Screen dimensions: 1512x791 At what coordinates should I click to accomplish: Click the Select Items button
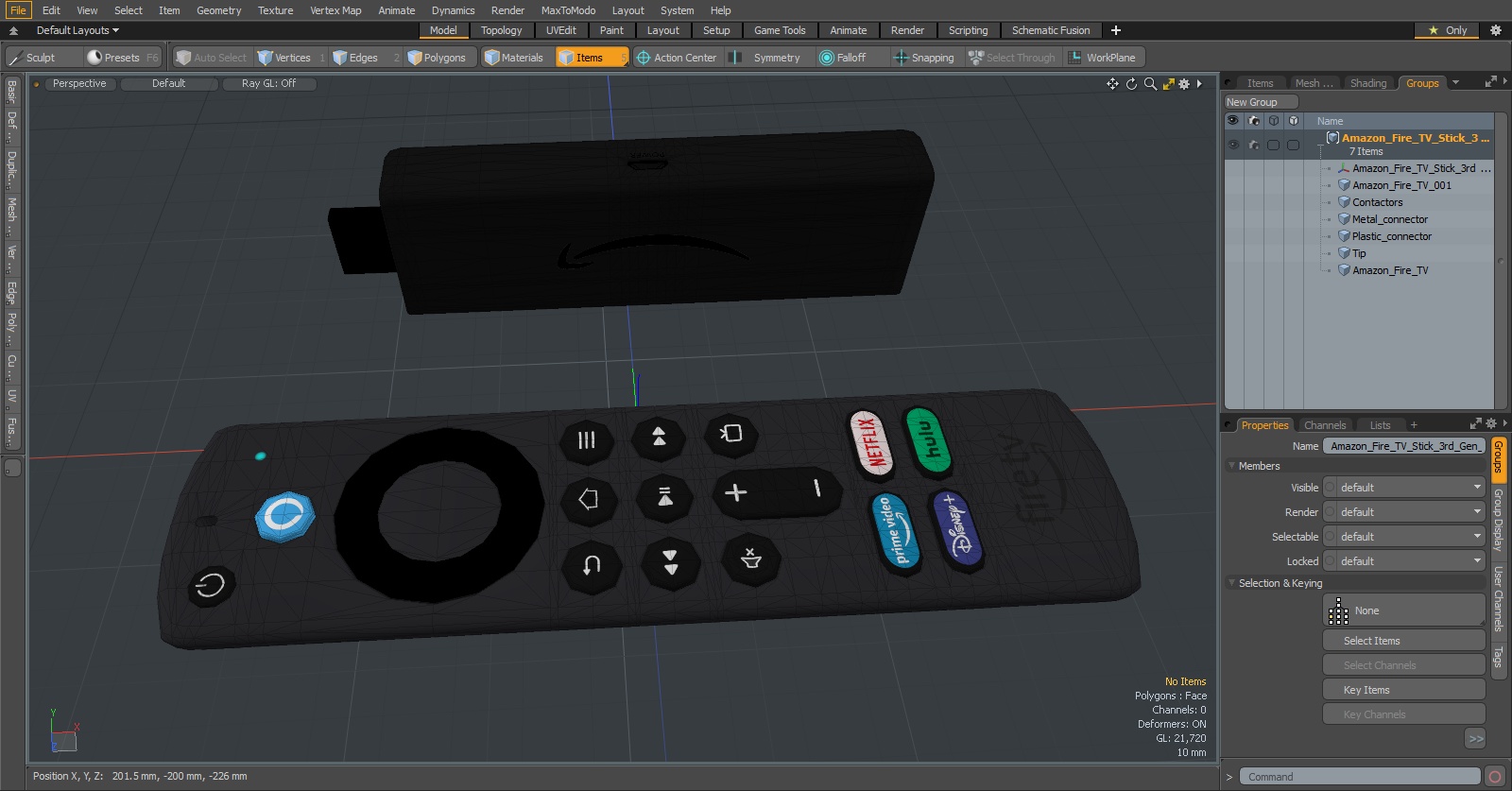[x=1404, y=641]
